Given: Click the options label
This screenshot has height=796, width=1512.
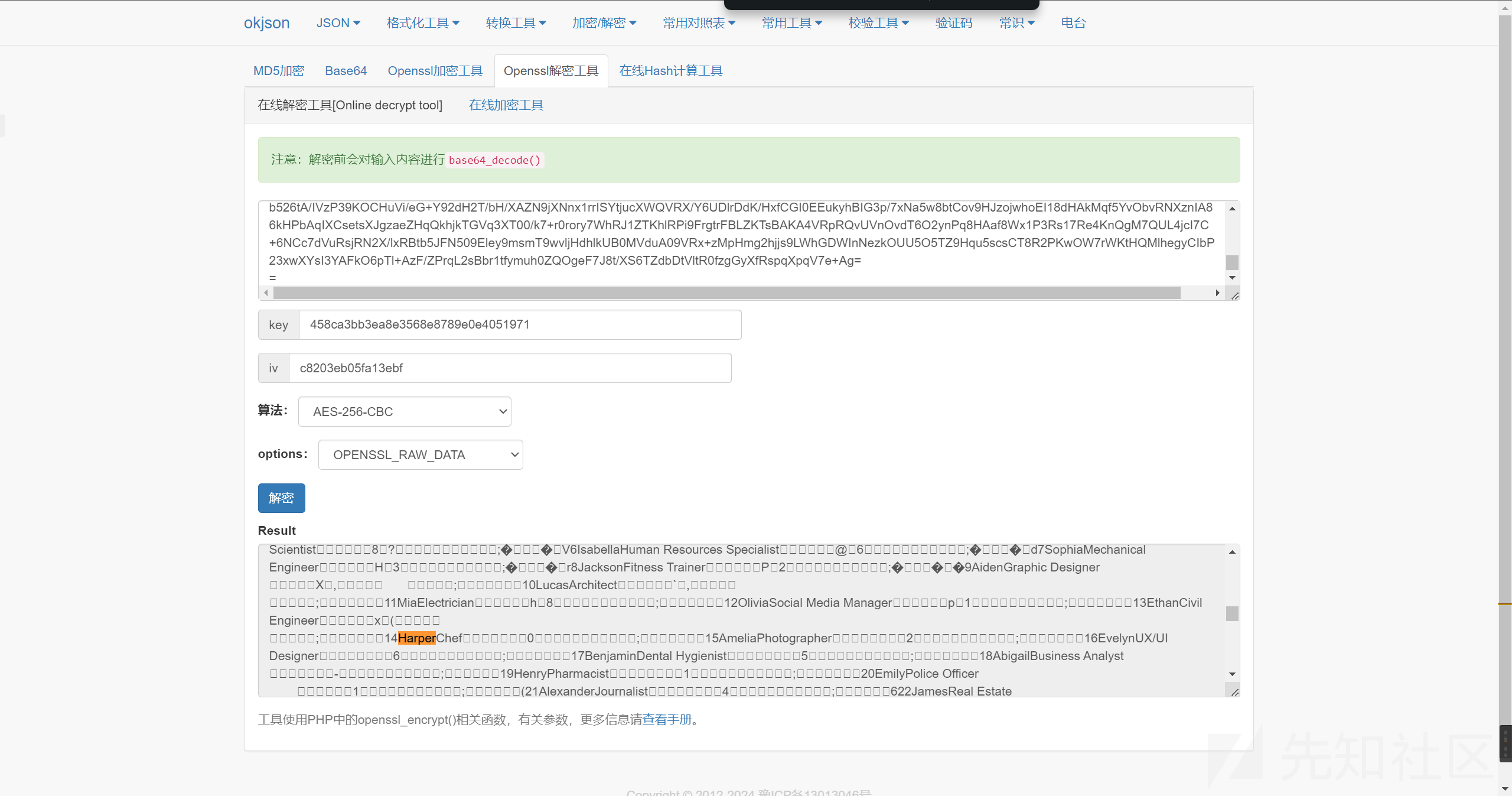Looking at the screenshot, I should (283, 454).
